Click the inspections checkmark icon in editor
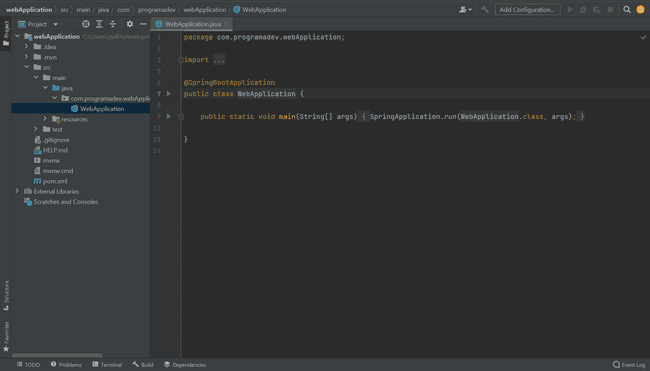 (643, 37)
